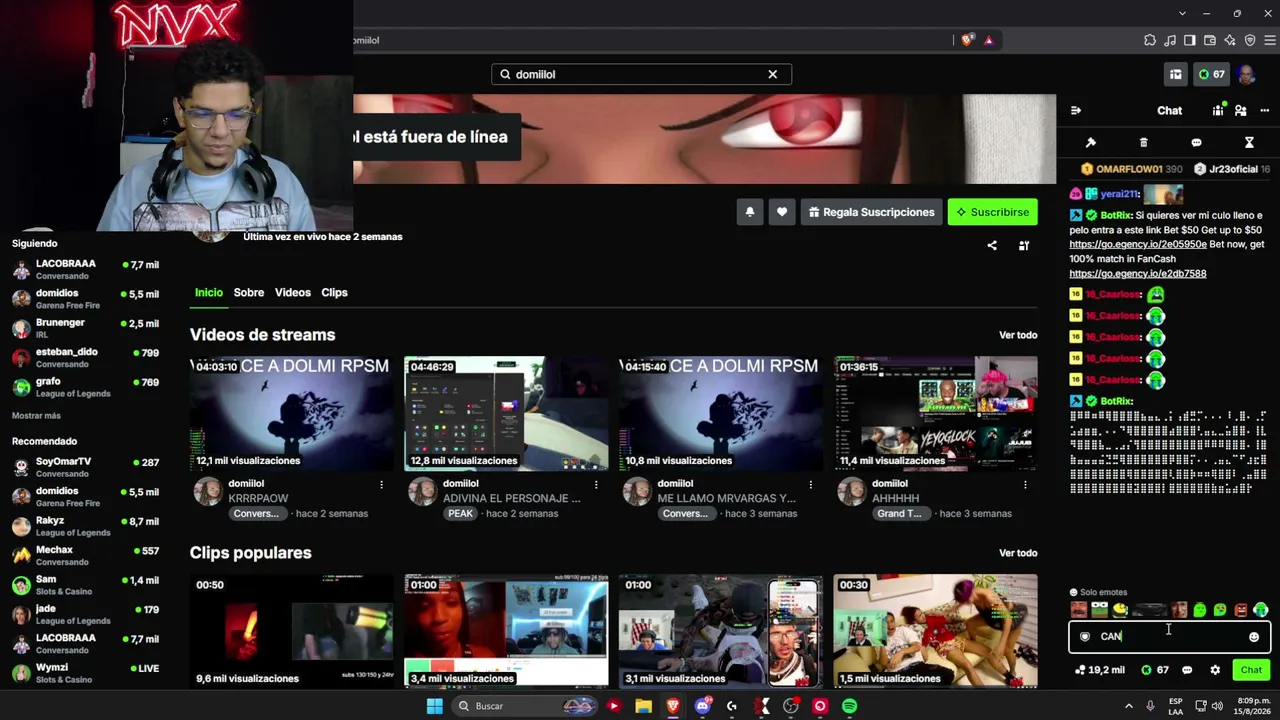
Task: Switch to the Inicio tab
Action: 208,292
